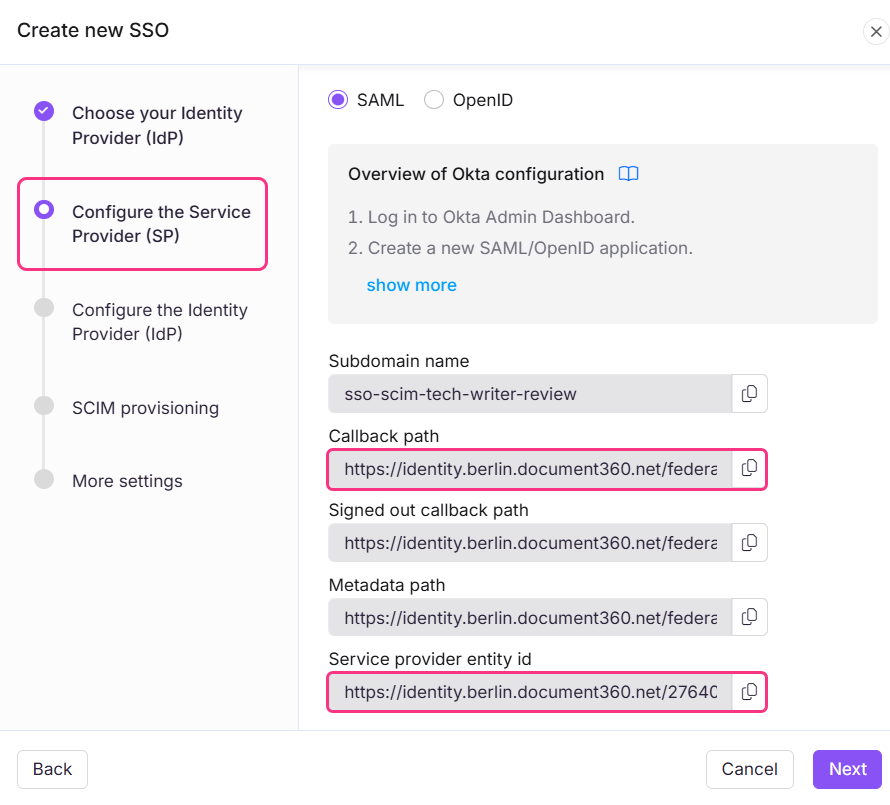Screen dimensions: 890x805
Task: Click the Back button
Action: coord(52,769)
